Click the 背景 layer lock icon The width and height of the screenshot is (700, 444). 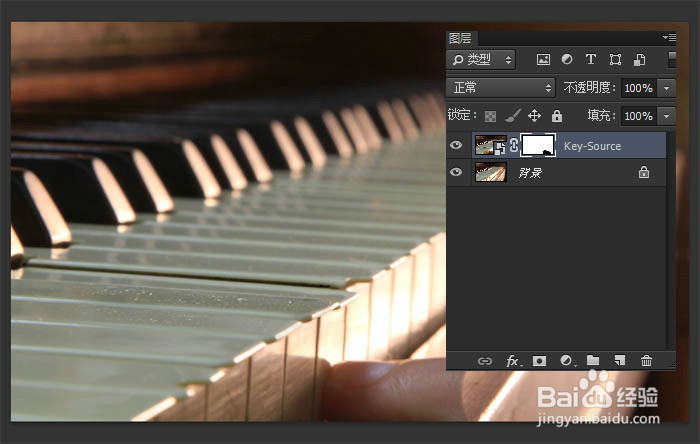644,172
